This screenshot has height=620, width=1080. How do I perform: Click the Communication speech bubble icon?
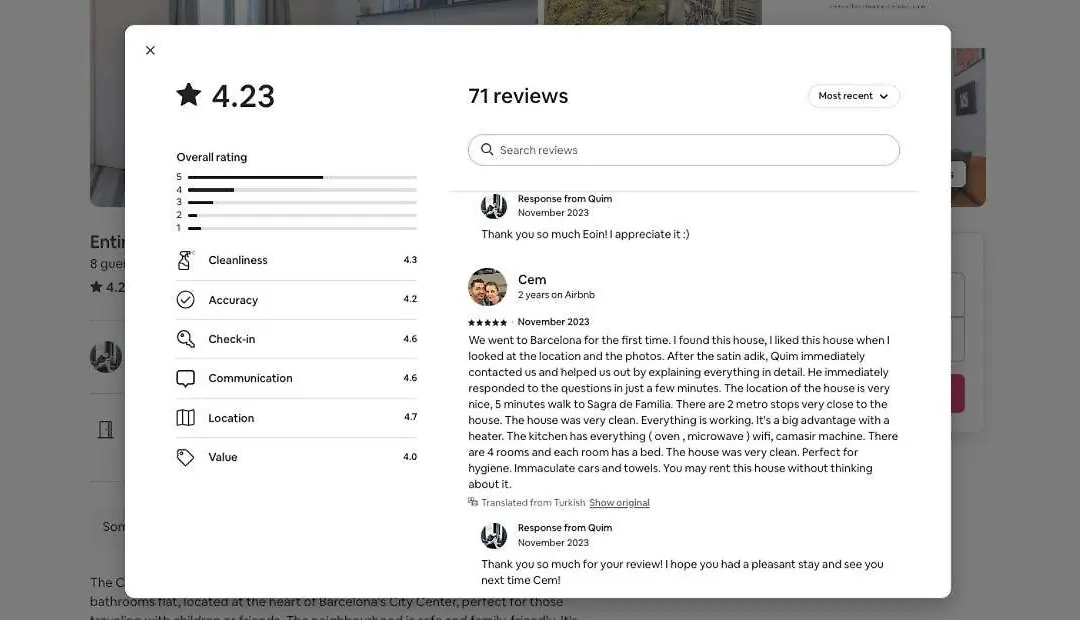pyautogui.click(x=185, y=378)
